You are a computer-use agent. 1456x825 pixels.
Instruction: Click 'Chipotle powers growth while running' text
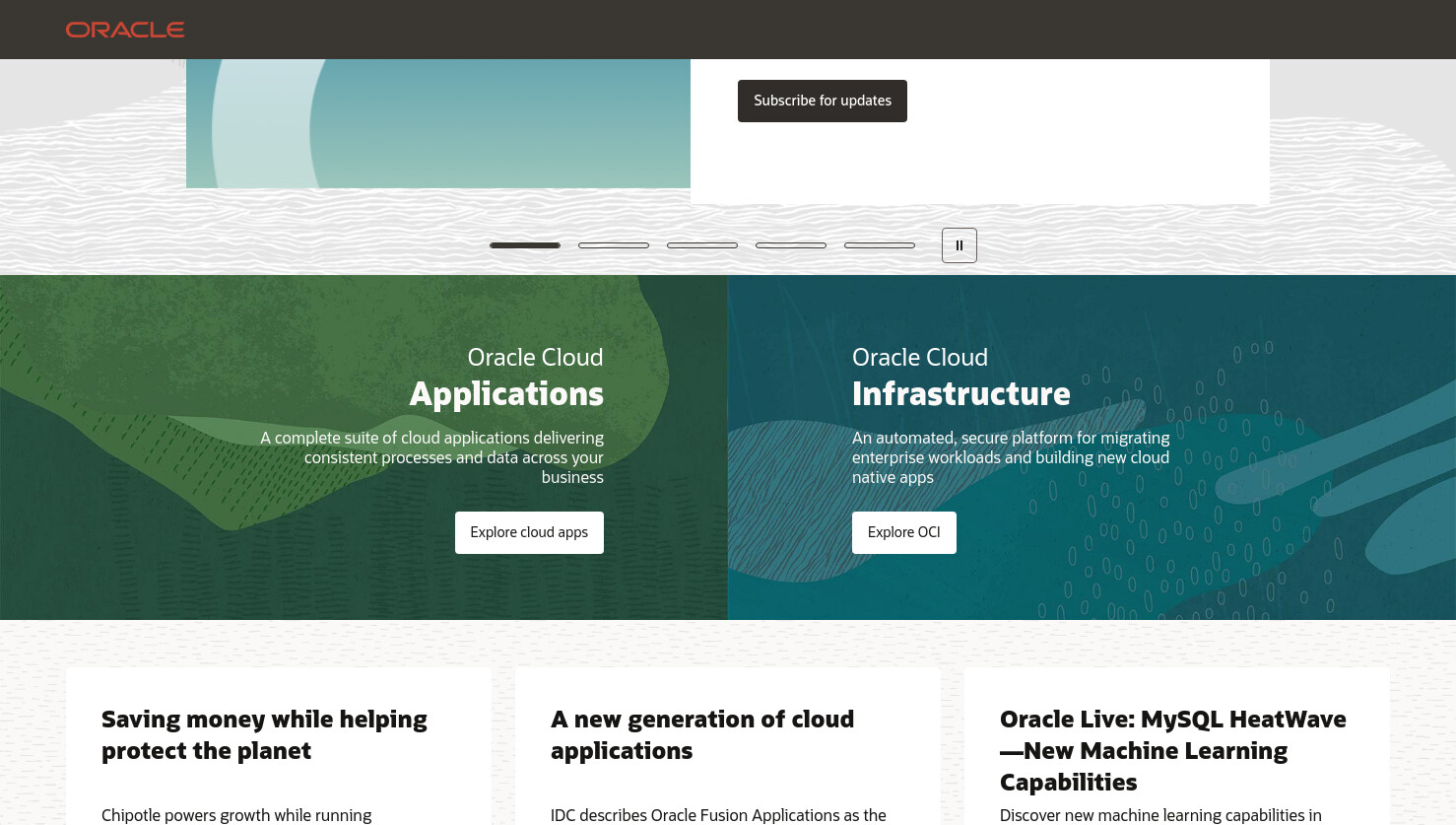pyautogui.click(x=236, y=815)
